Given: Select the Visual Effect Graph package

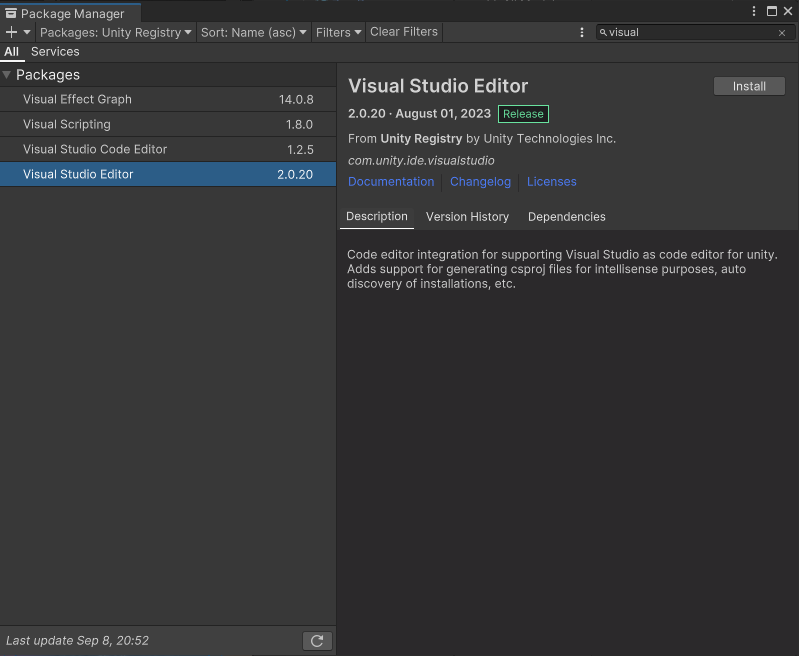Looking at the screenshot, I should (168, 99).
